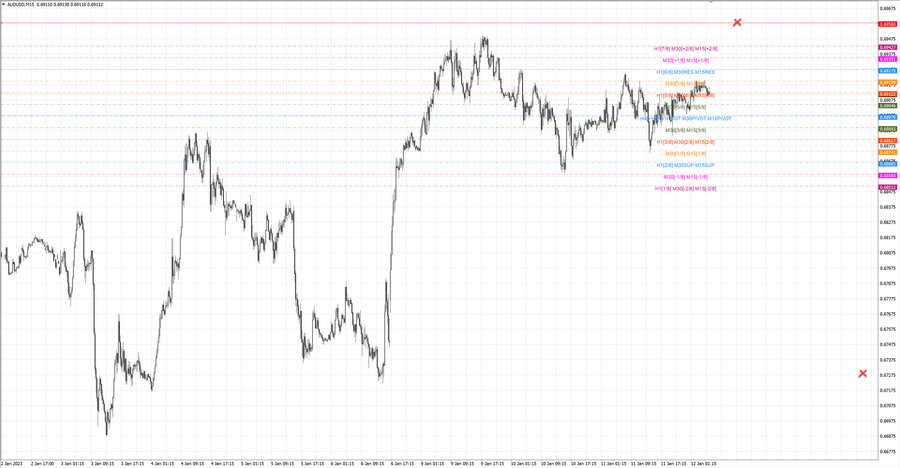Click the 2 Jan 2023 date label
The height and width of the screenshot is (468, 900).
(12, 463)
